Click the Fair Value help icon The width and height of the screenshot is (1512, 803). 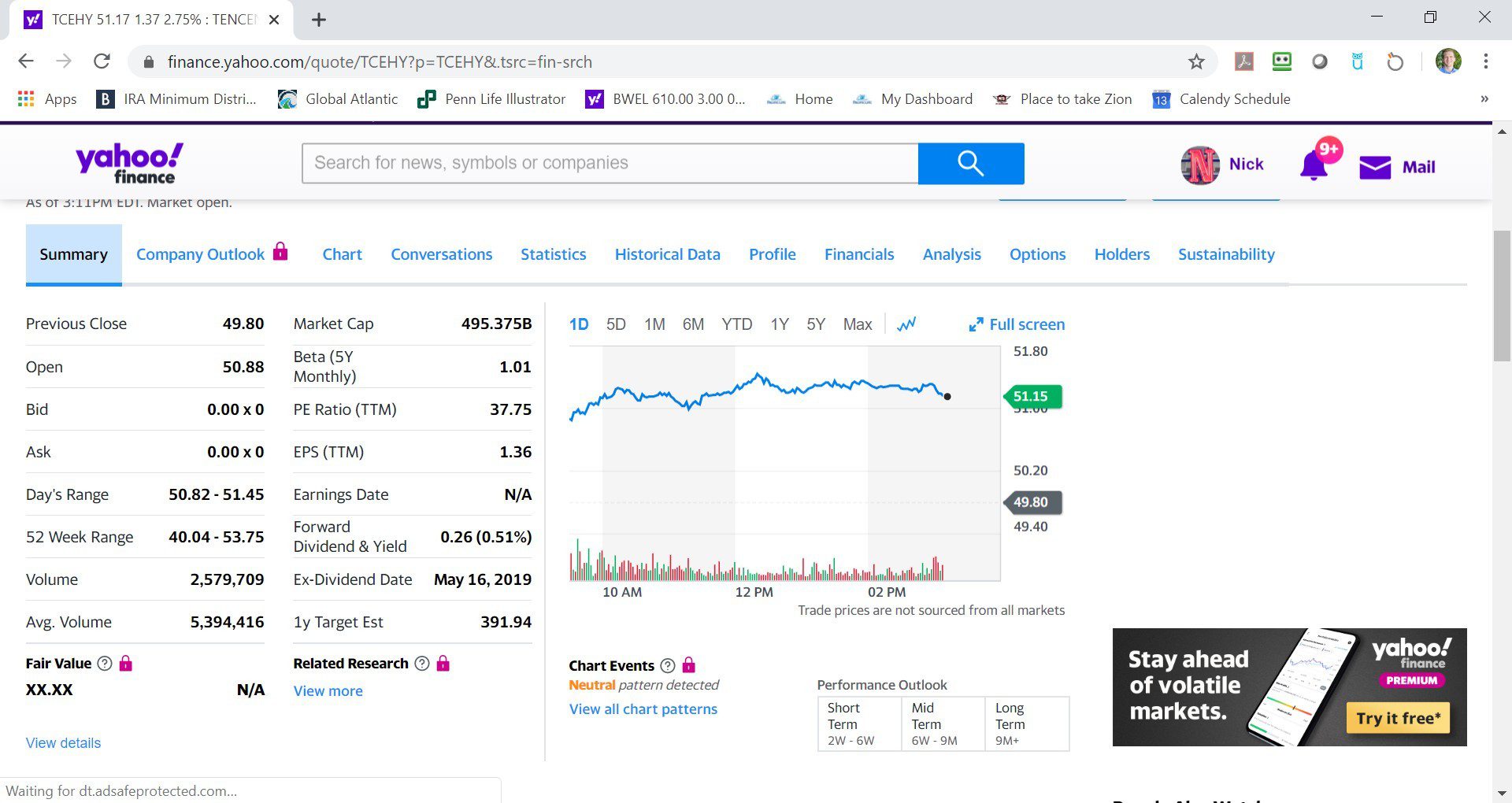pyautogui.click(x=104, y=664)
